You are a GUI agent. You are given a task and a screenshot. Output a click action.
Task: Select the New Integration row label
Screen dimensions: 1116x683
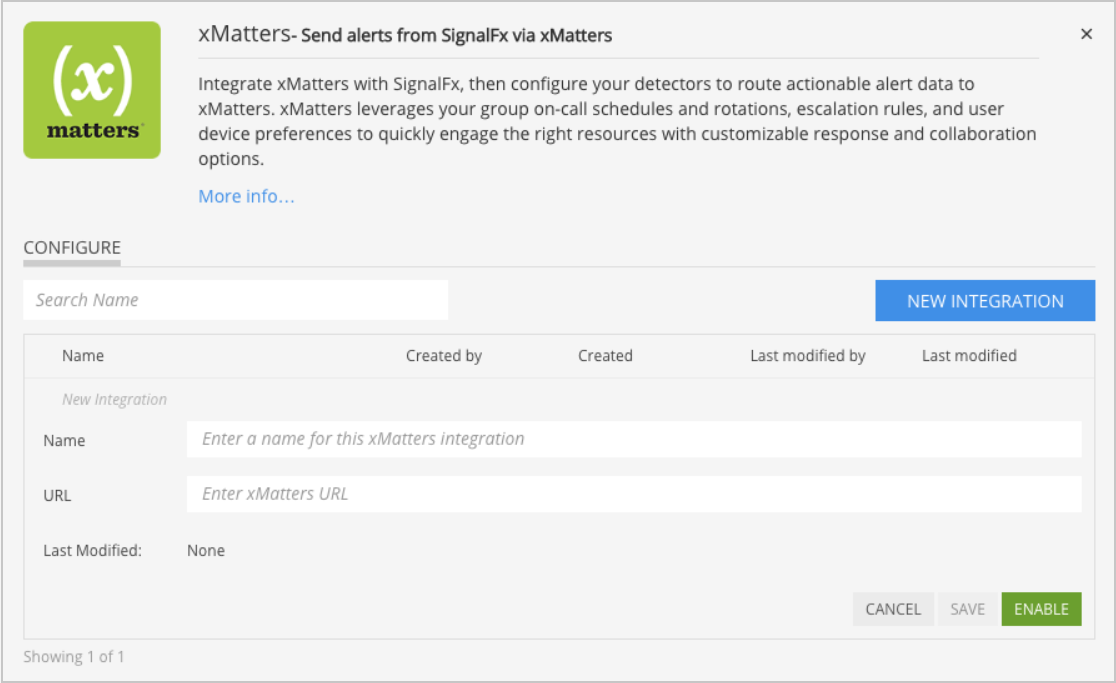coord(114,400)
